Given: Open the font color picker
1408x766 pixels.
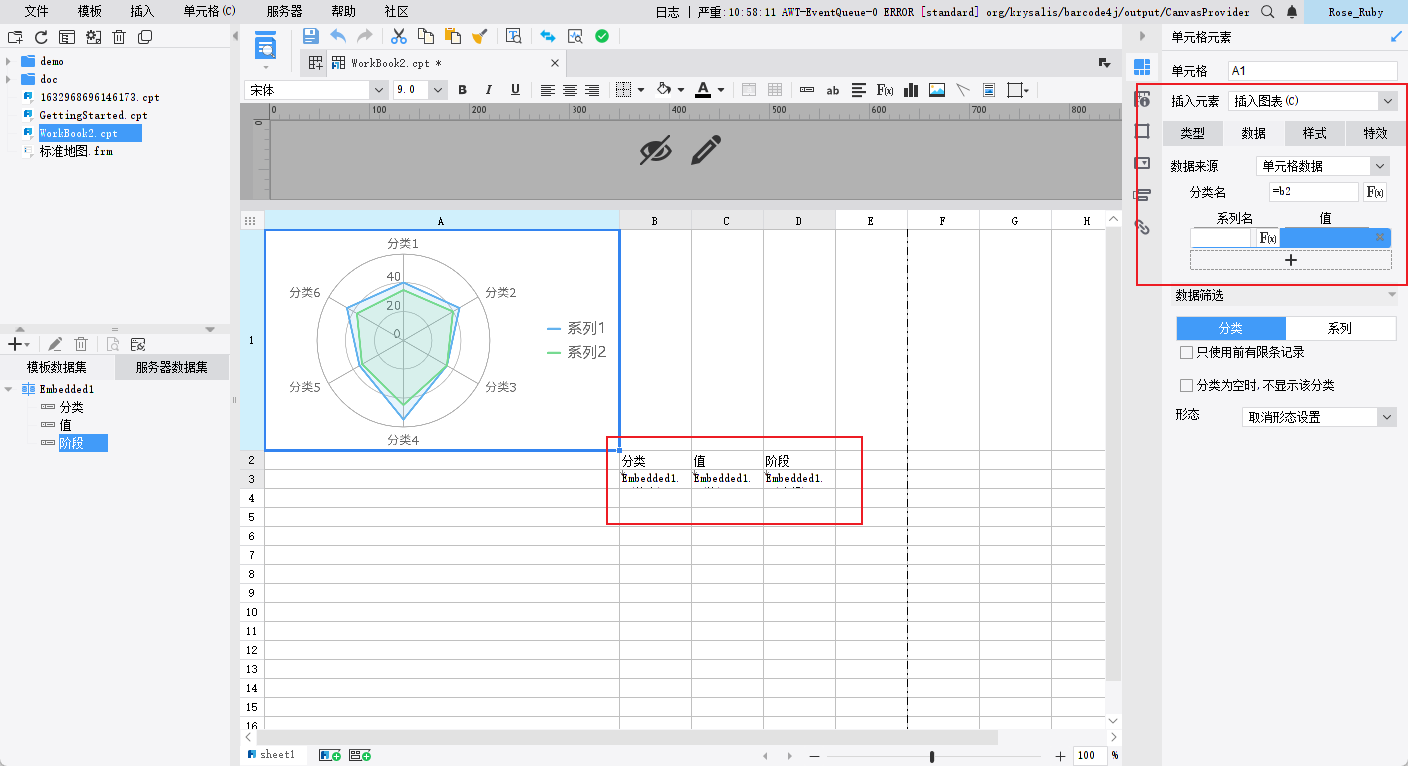Looking at the screenshot, I should point(703,90).
